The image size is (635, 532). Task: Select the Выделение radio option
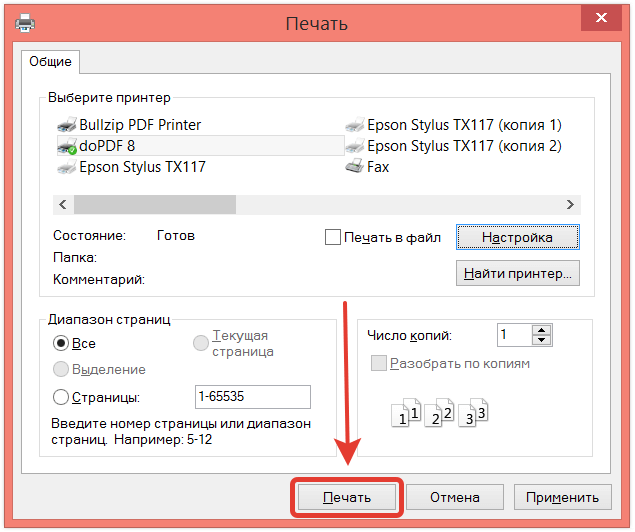[61, 369]
